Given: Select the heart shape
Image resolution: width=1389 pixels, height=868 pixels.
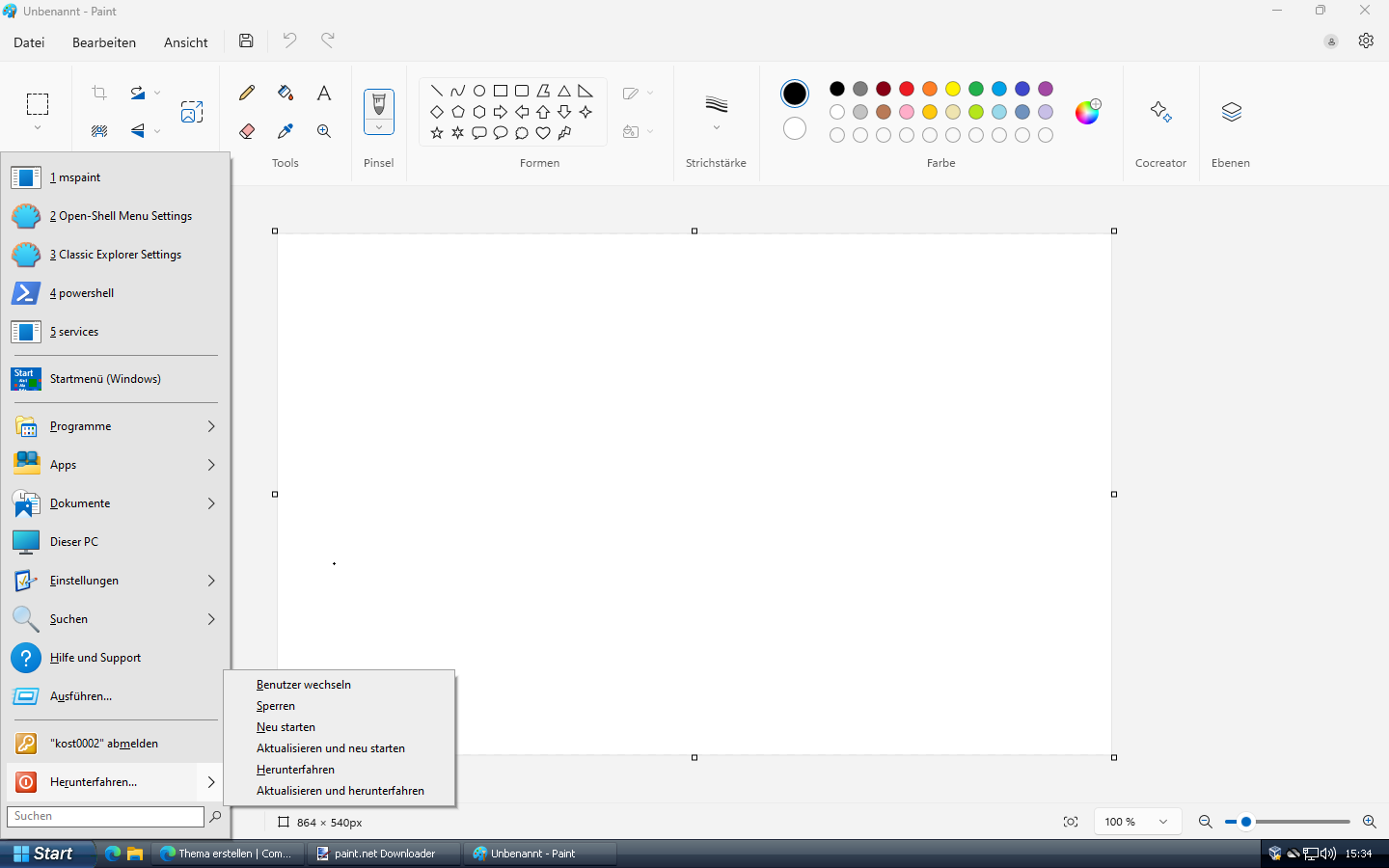Looking at the screenshot, I should click(543, 133).
